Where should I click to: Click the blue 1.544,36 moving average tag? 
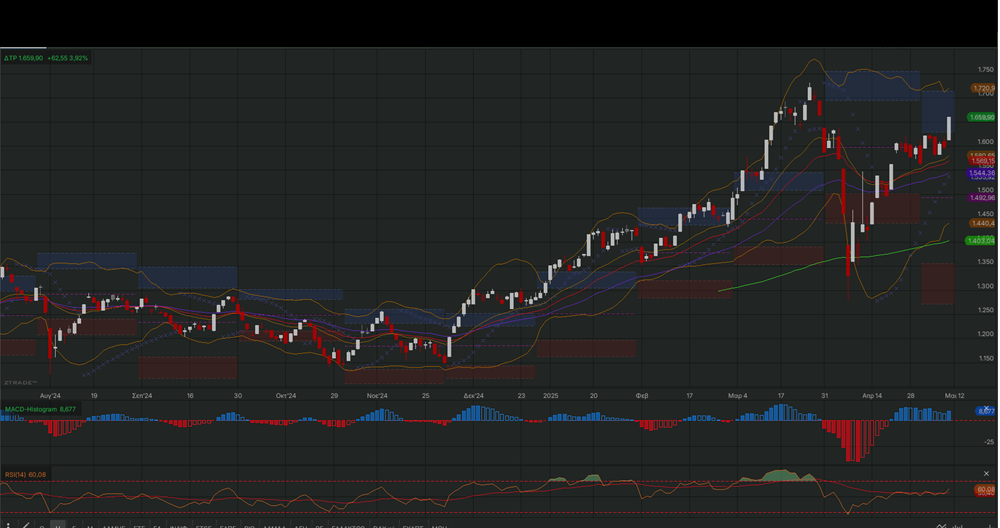tap(982, 173)
